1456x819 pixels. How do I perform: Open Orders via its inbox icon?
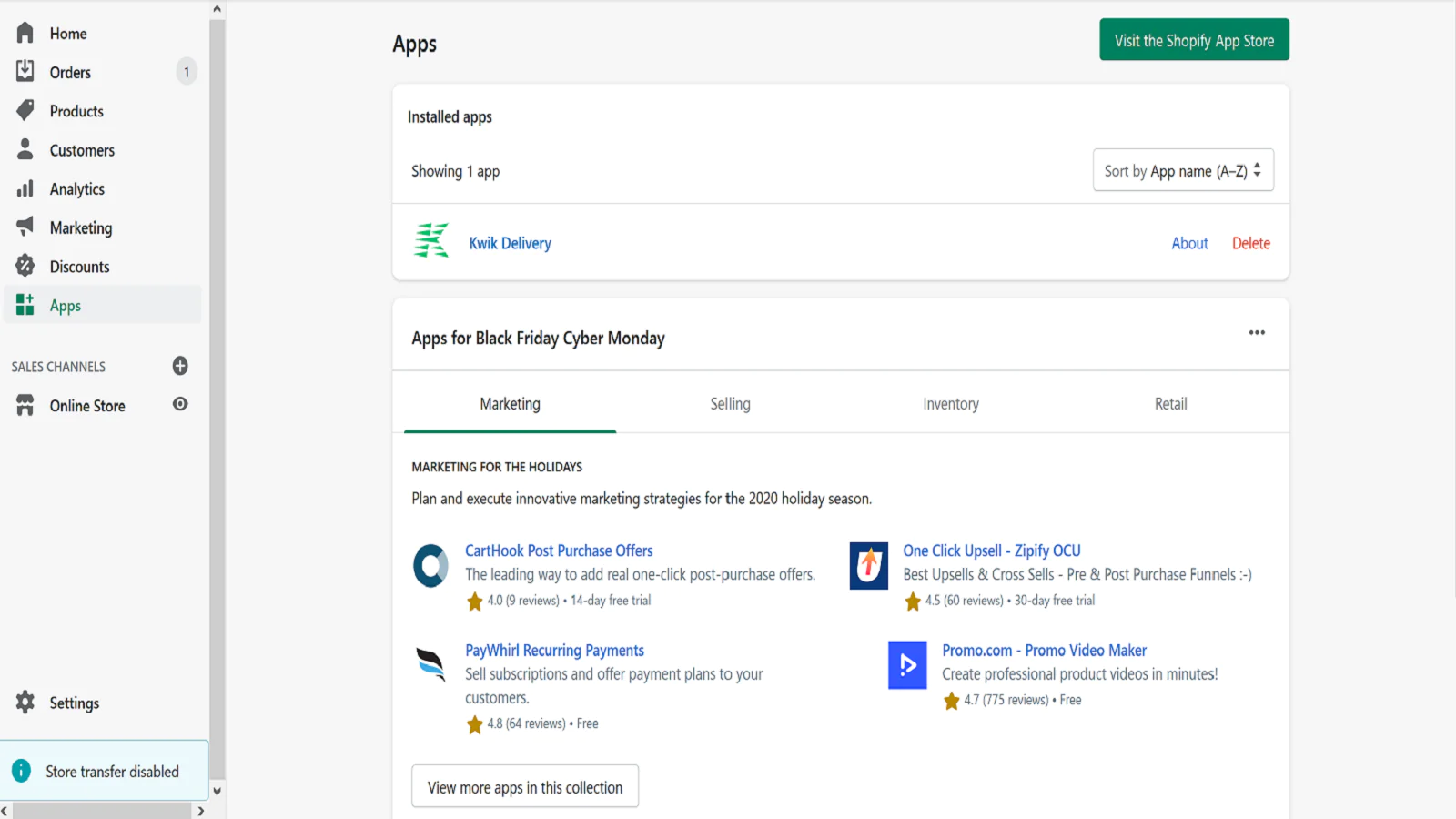tap(25, 72)
